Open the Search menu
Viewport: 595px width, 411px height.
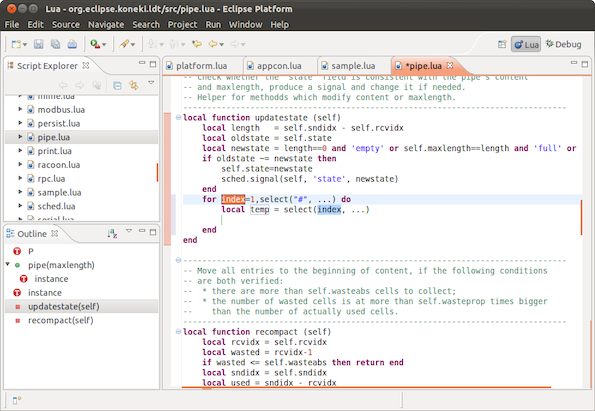(146, 25)
